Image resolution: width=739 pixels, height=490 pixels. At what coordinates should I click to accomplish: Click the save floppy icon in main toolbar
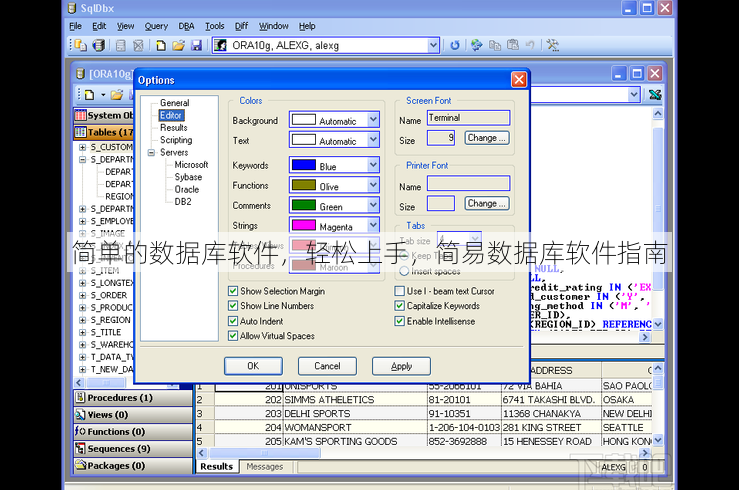point(196,45)
